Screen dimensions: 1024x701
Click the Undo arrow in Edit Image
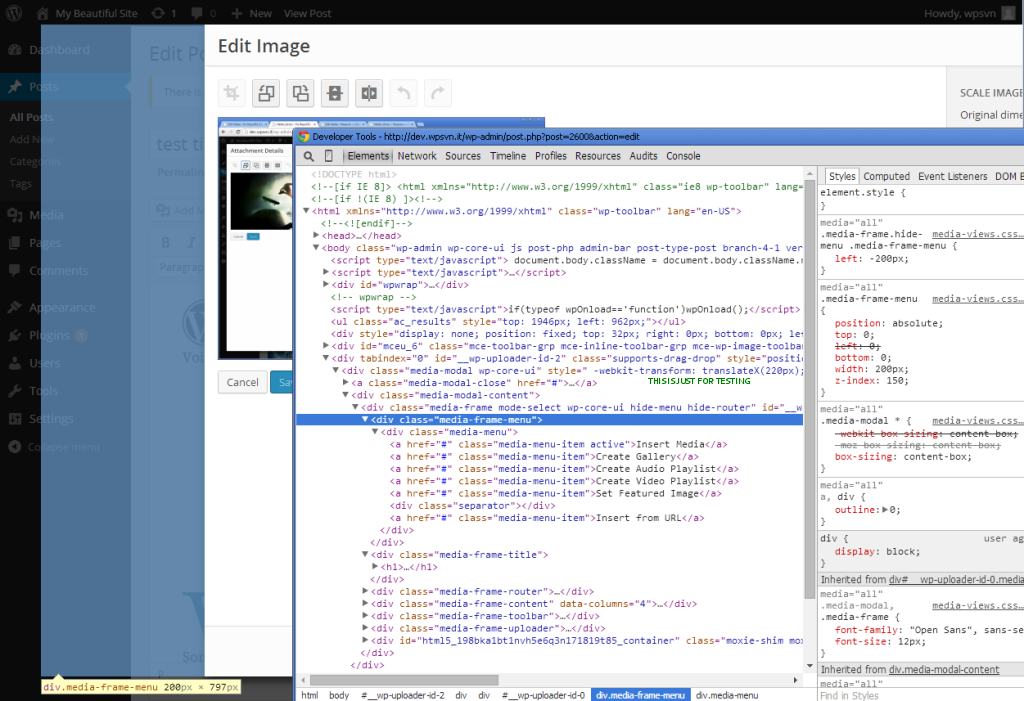tap(403, 93)
